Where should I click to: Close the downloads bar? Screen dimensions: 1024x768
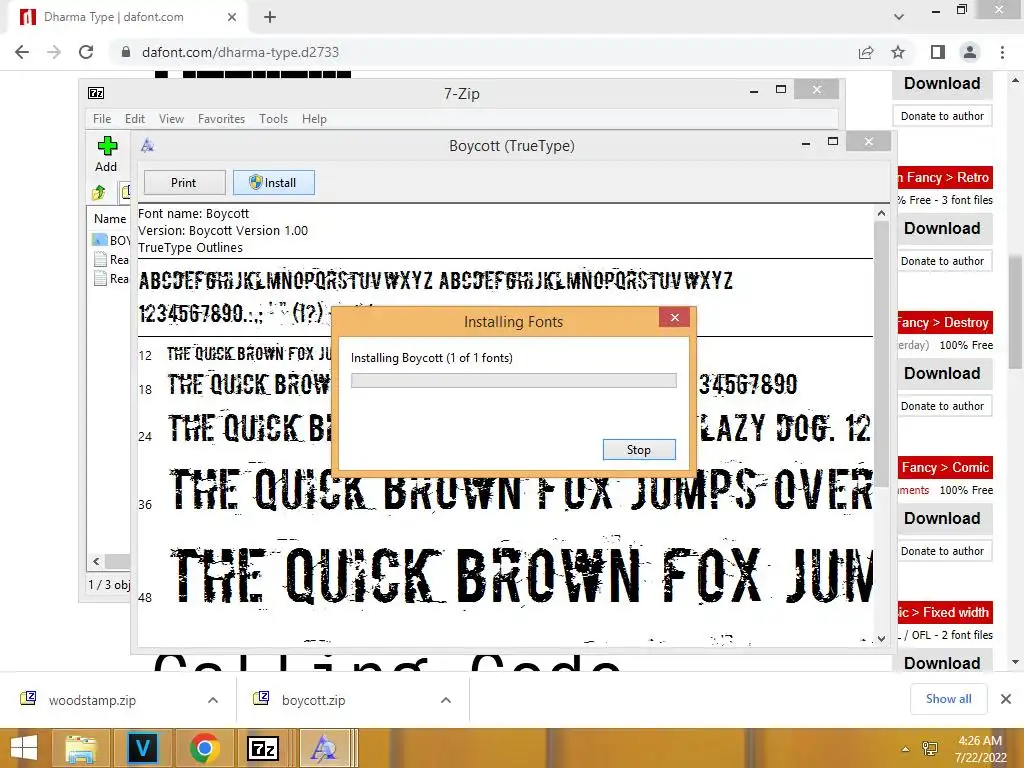click(x=1006, y=699)
